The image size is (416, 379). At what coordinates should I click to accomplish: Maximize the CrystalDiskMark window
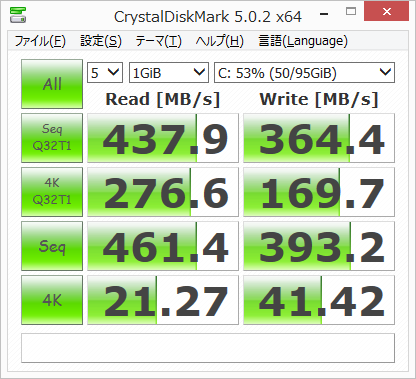coord(351,12)
